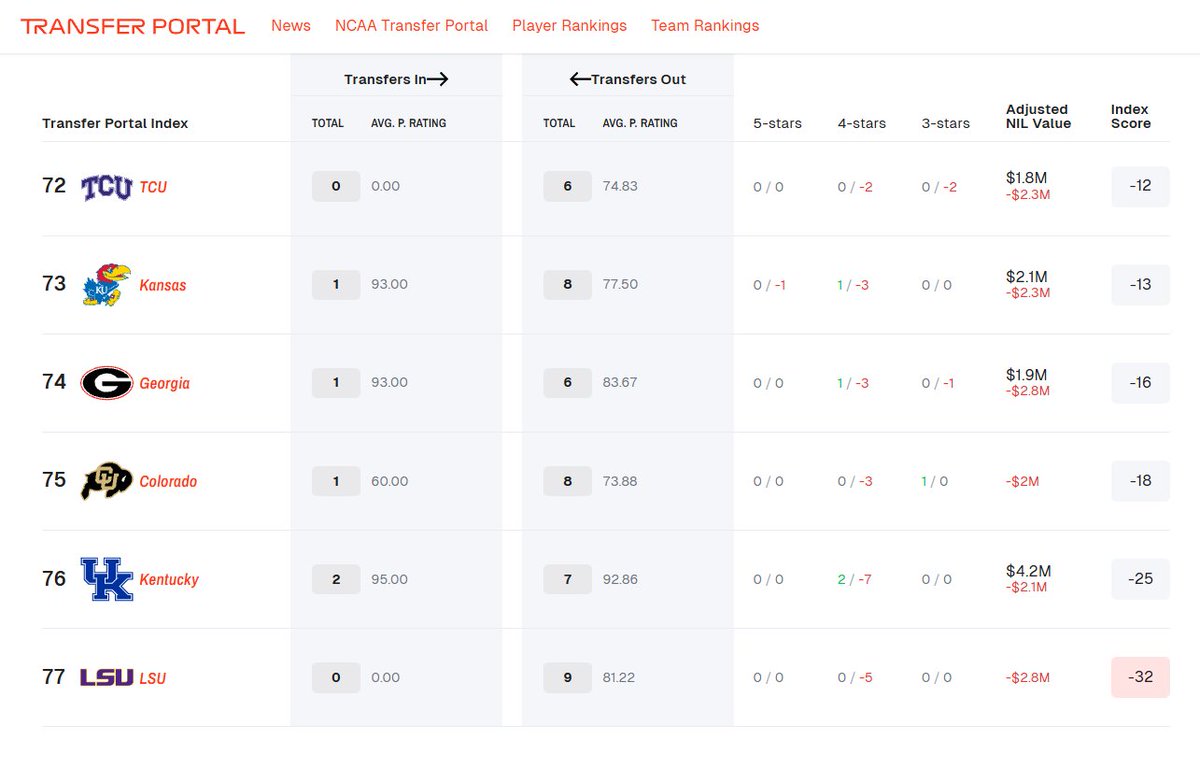Click Transfers Out AVG. P. RATING header
This screenshot has height=768, width=1200.
640,123
